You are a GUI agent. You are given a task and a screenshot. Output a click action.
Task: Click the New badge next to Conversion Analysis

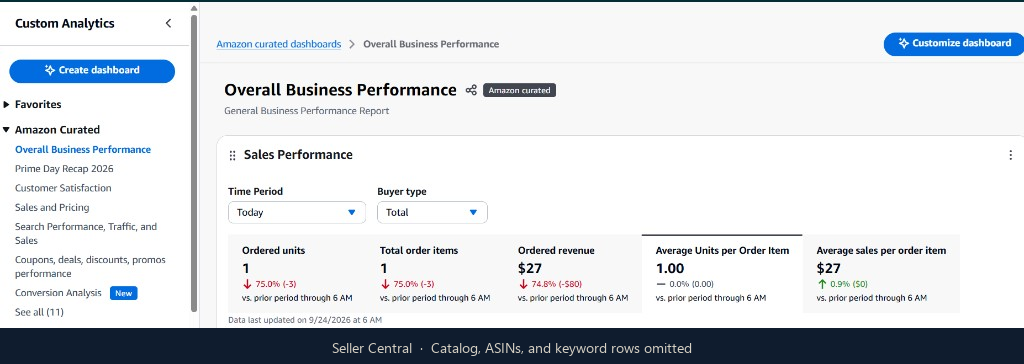(123, 293)
